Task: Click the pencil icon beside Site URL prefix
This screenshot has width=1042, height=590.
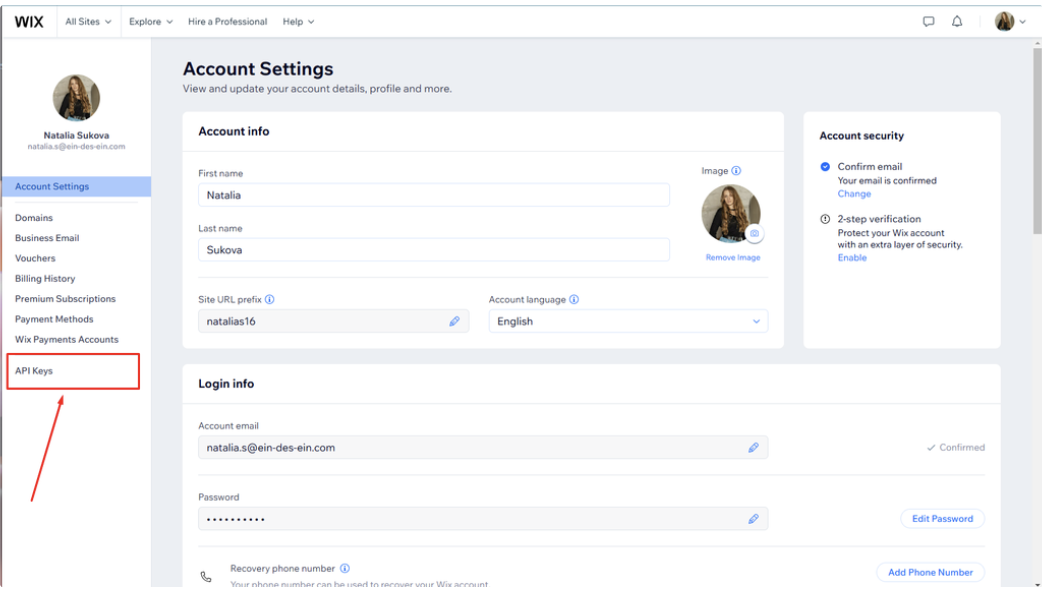Action: [x=455, y=321]
